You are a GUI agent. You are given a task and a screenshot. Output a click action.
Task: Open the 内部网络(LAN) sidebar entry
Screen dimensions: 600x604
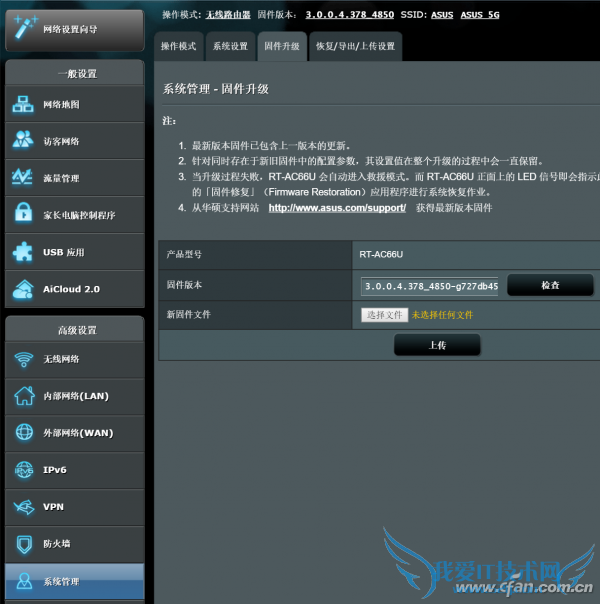pos(75,396)
